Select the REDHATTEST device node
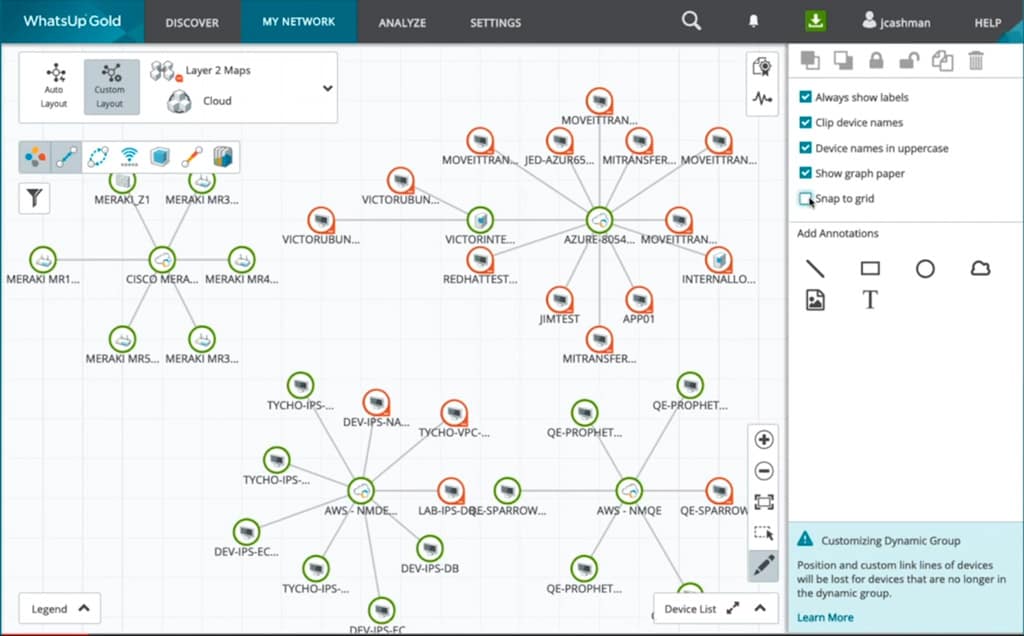This screenshot has height=636, width=1024. [480, 260]
